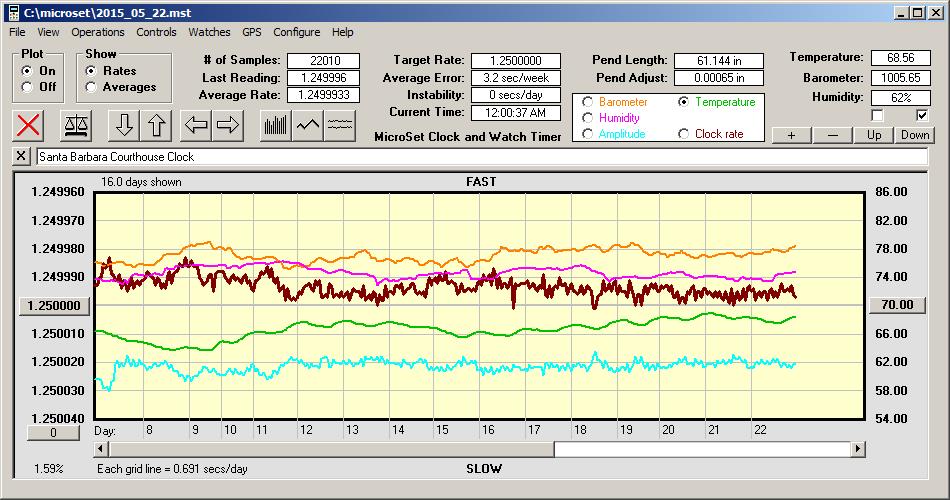Turn Plot Off radio button
Viewport: 950px width, 500px height.
pos(27,87)
